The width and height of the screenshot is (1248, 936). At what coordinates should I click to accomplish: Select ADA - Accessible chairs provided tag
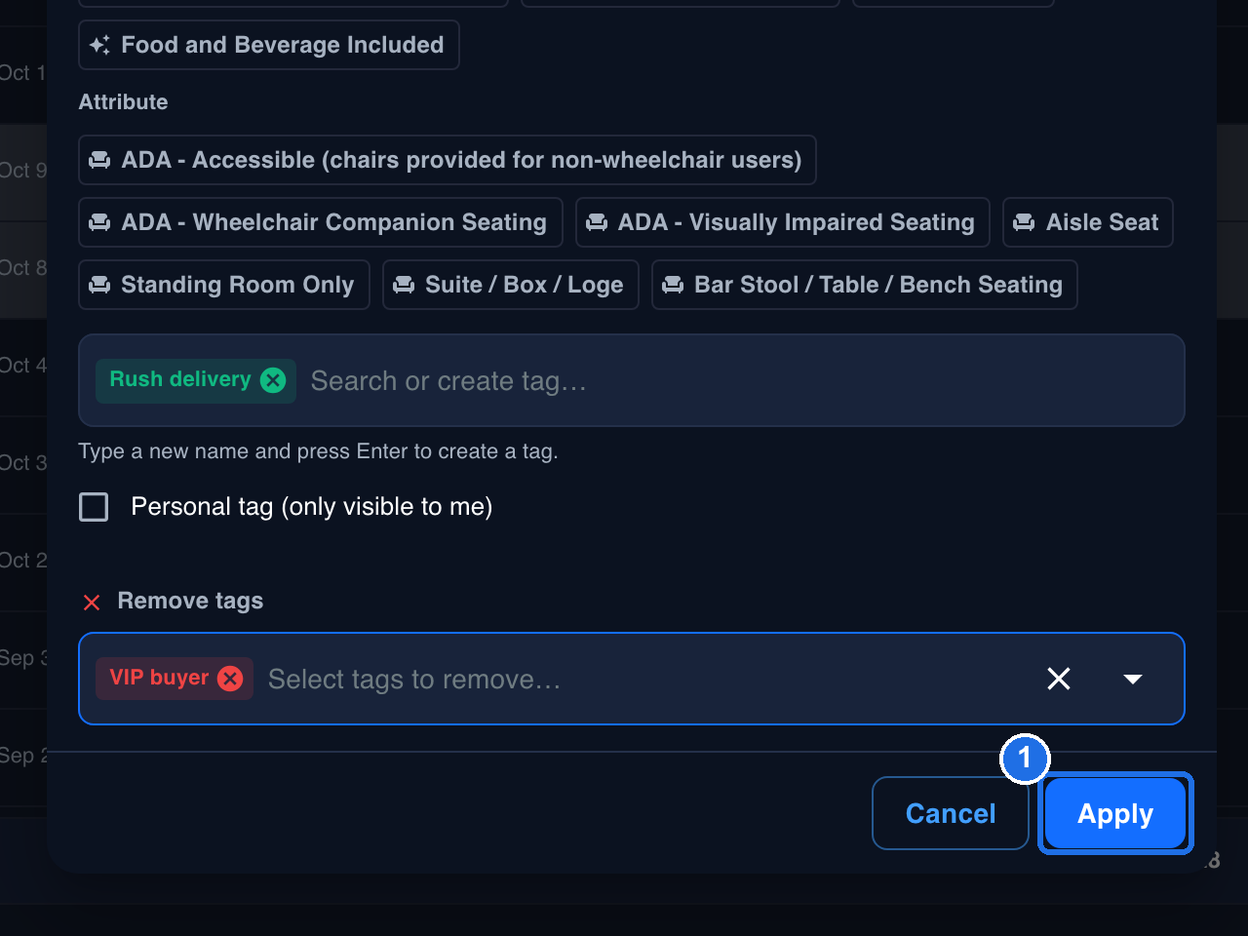pyautogui.click(x=447, y=160)
